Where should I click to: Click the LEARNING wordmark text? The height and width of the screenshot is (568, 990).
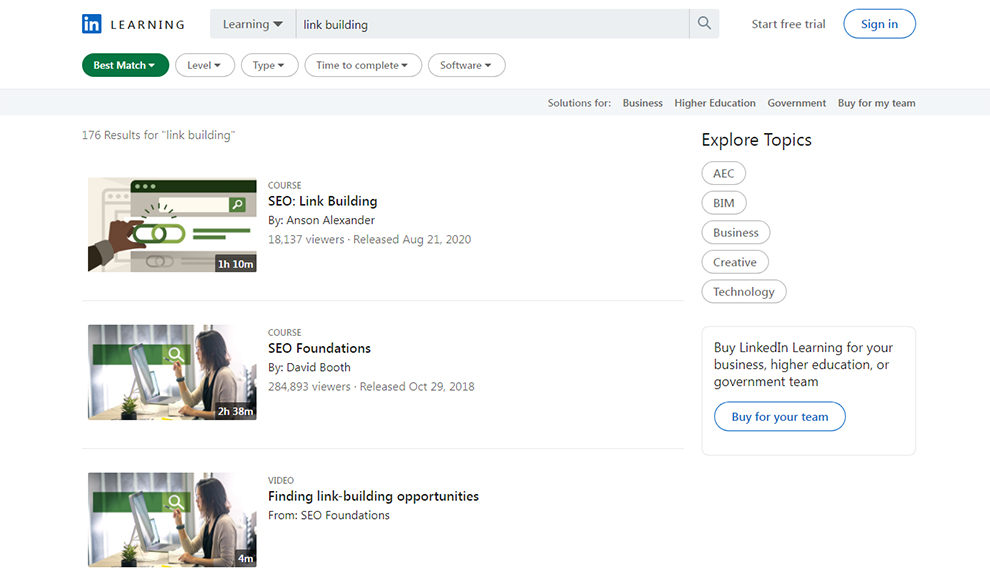click(148, 25)
